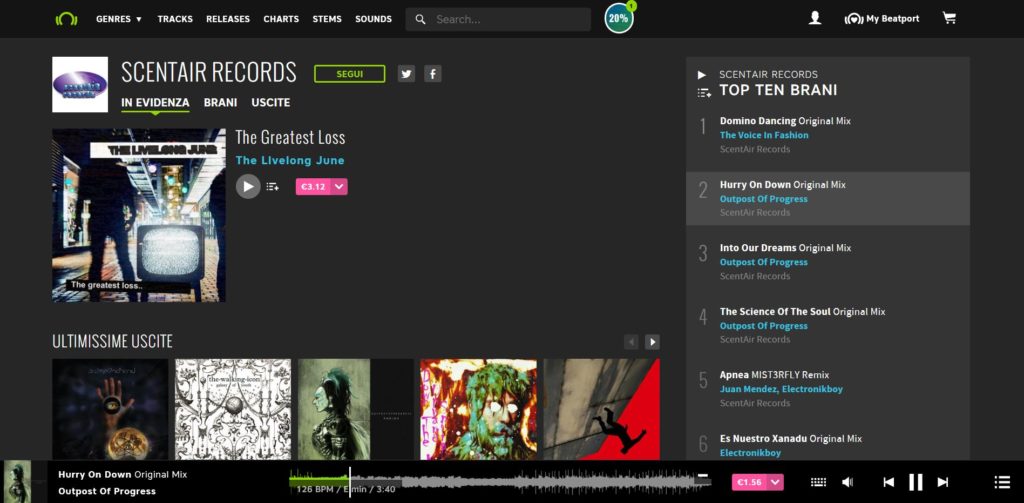Open The Voice In Fashion artist link
The image size is (1024, 503).
pos(764,135)
